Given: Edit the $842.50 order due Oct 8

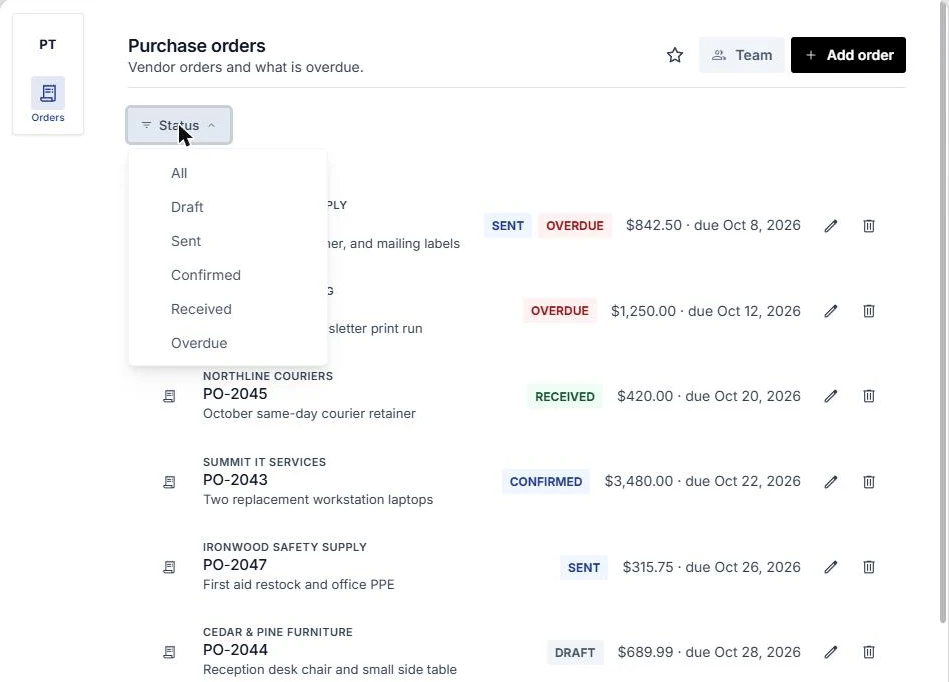Looking at the screenshot, I should pos(831,226).
